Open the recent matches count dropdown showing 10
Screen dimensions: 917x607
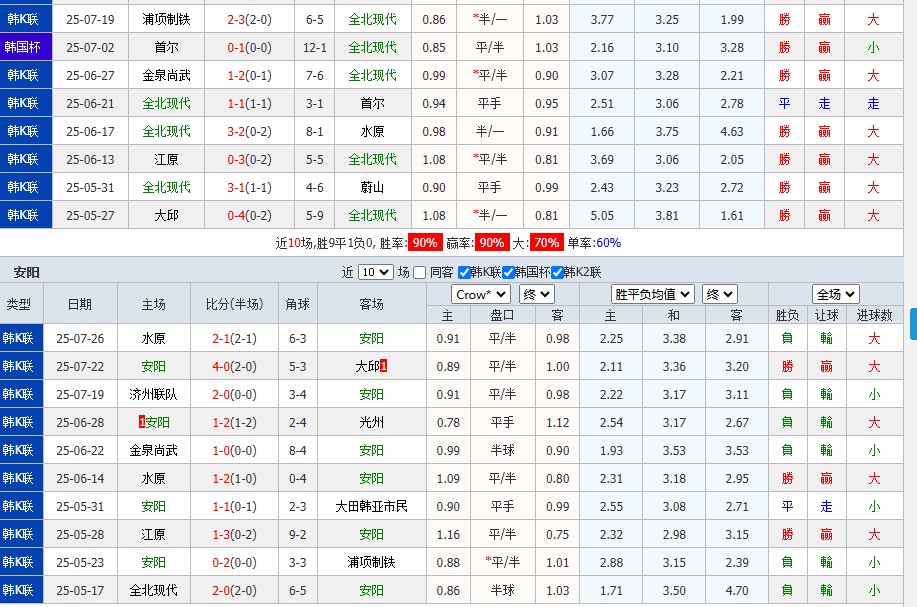tap(375, 272)
